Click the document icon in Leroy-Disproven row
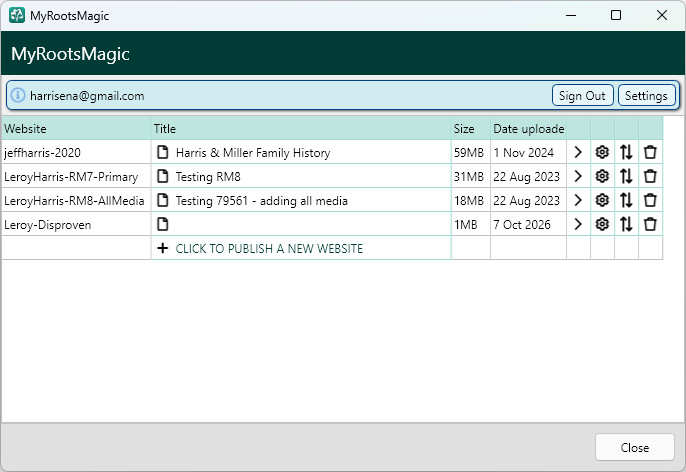The image size is (686, 472). (163, 224)
